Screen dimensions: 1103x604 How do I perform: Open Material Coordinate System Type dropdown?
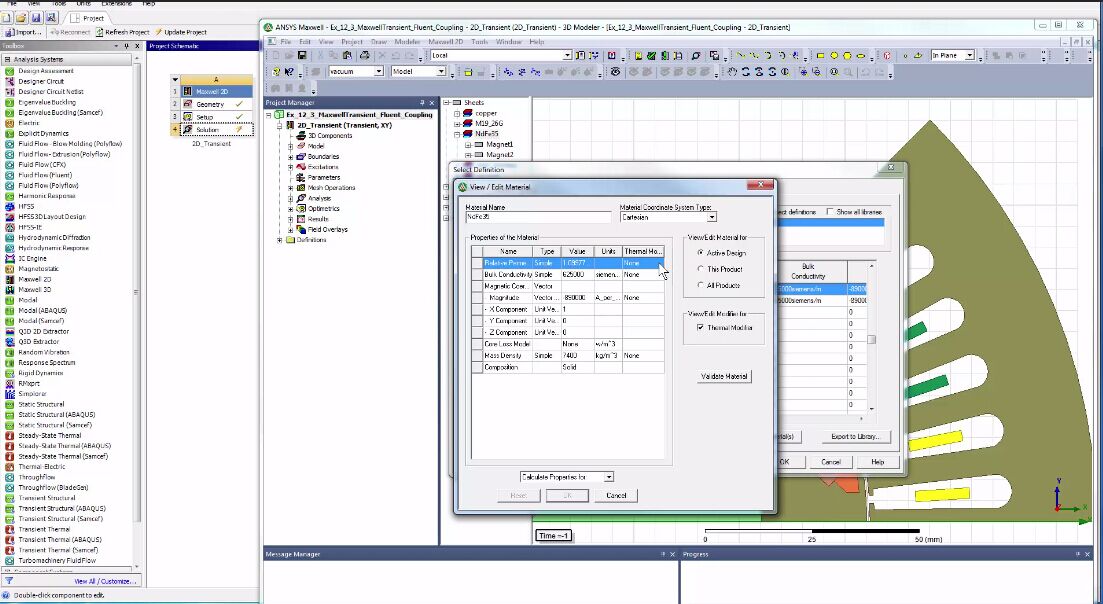[x=712, y=217]
